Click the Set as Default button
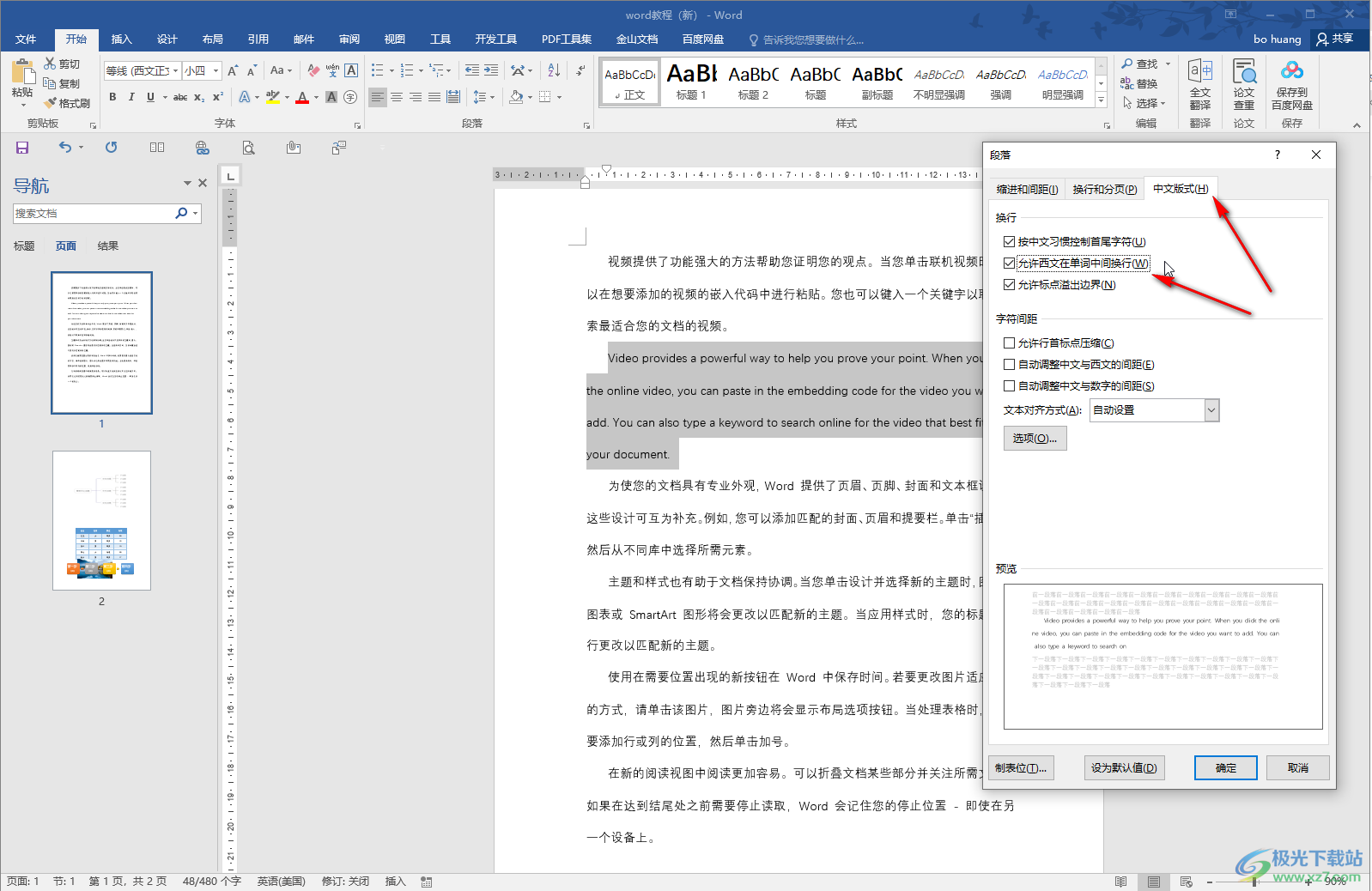The image size is (1372, 891). 1124,768
